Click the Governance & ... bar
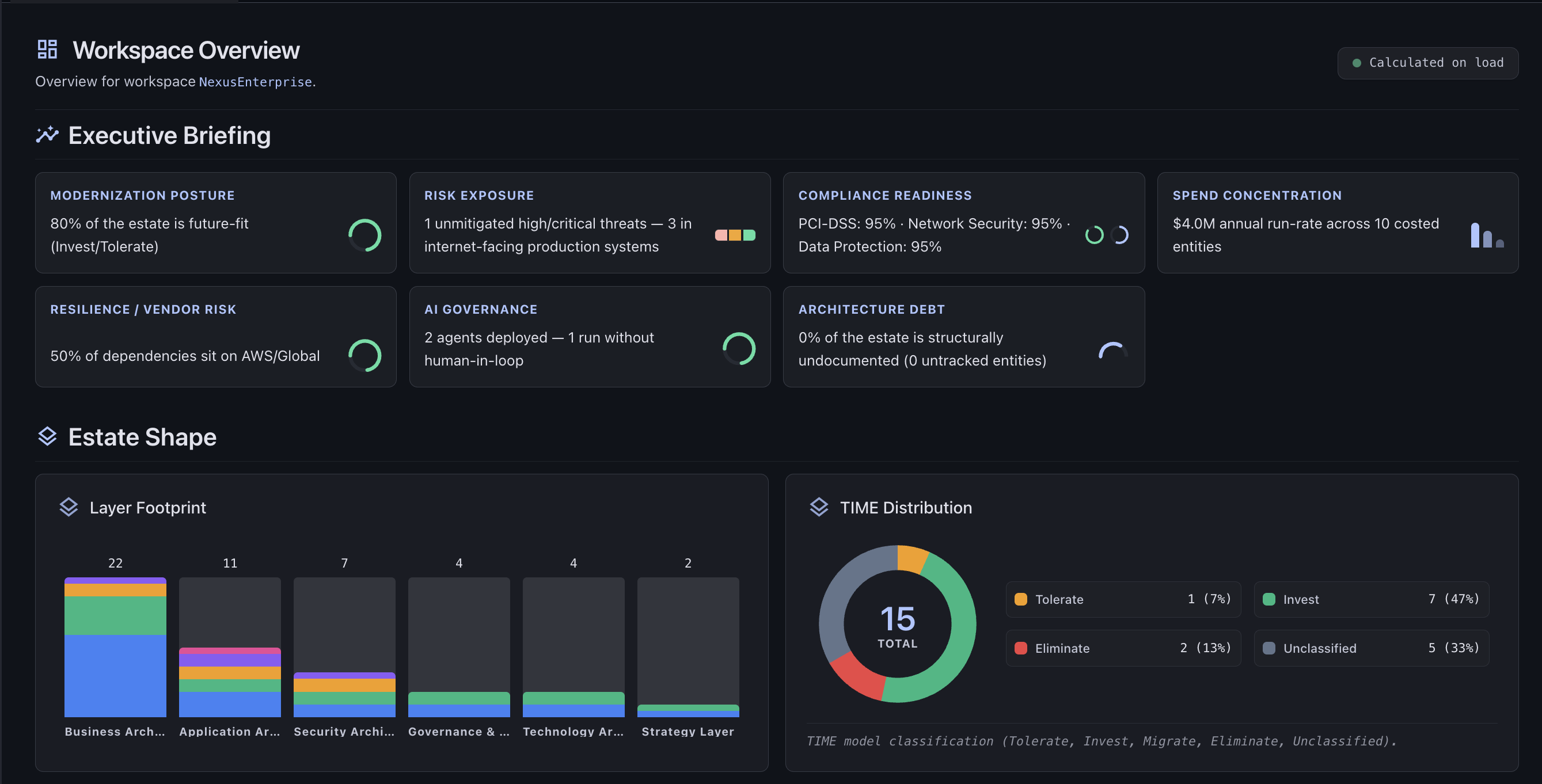The height and width of the screenshot is (784, 1542). 459,705
